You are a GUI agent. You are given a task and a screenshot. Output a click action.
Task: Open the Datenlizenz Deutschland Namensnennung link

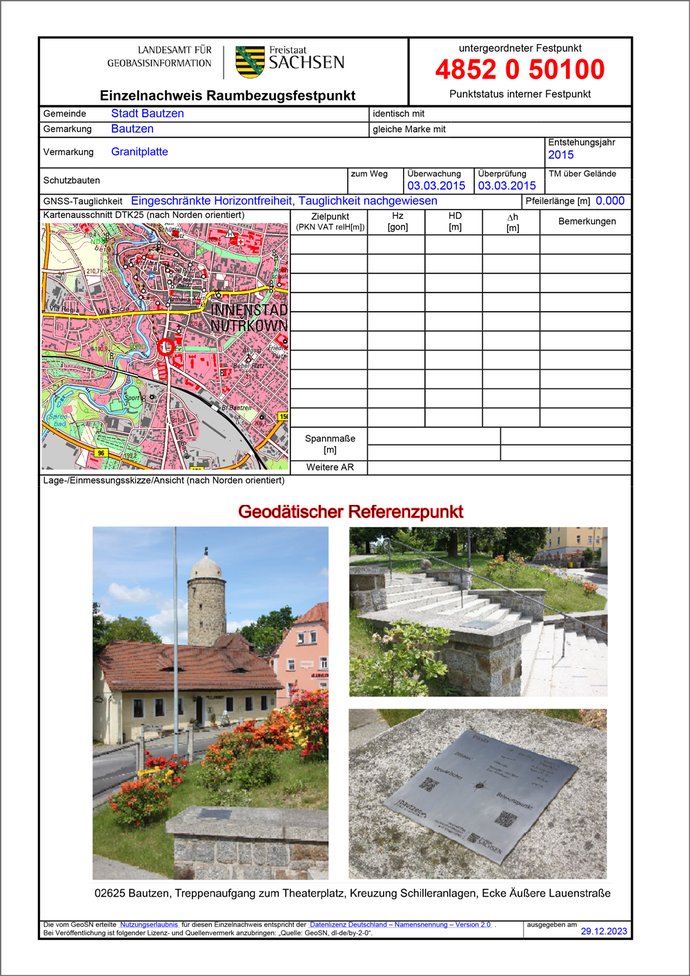coord(401,925)
